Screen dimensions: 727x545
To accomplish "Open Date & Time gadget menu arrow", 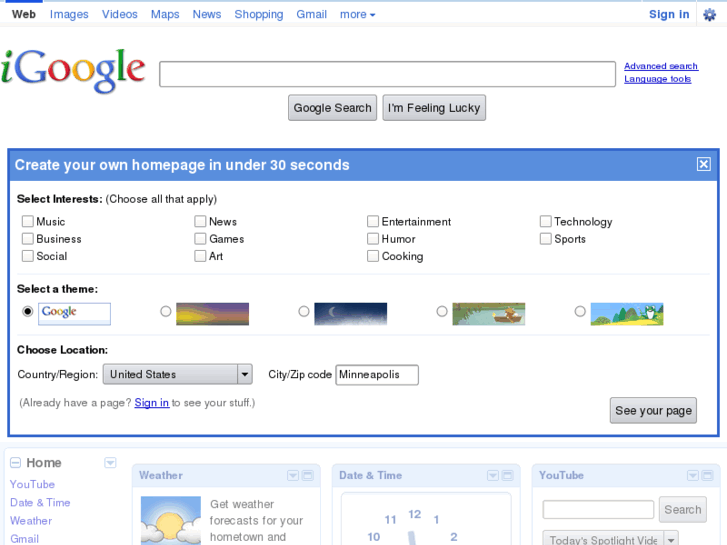I will pos(493,475).
